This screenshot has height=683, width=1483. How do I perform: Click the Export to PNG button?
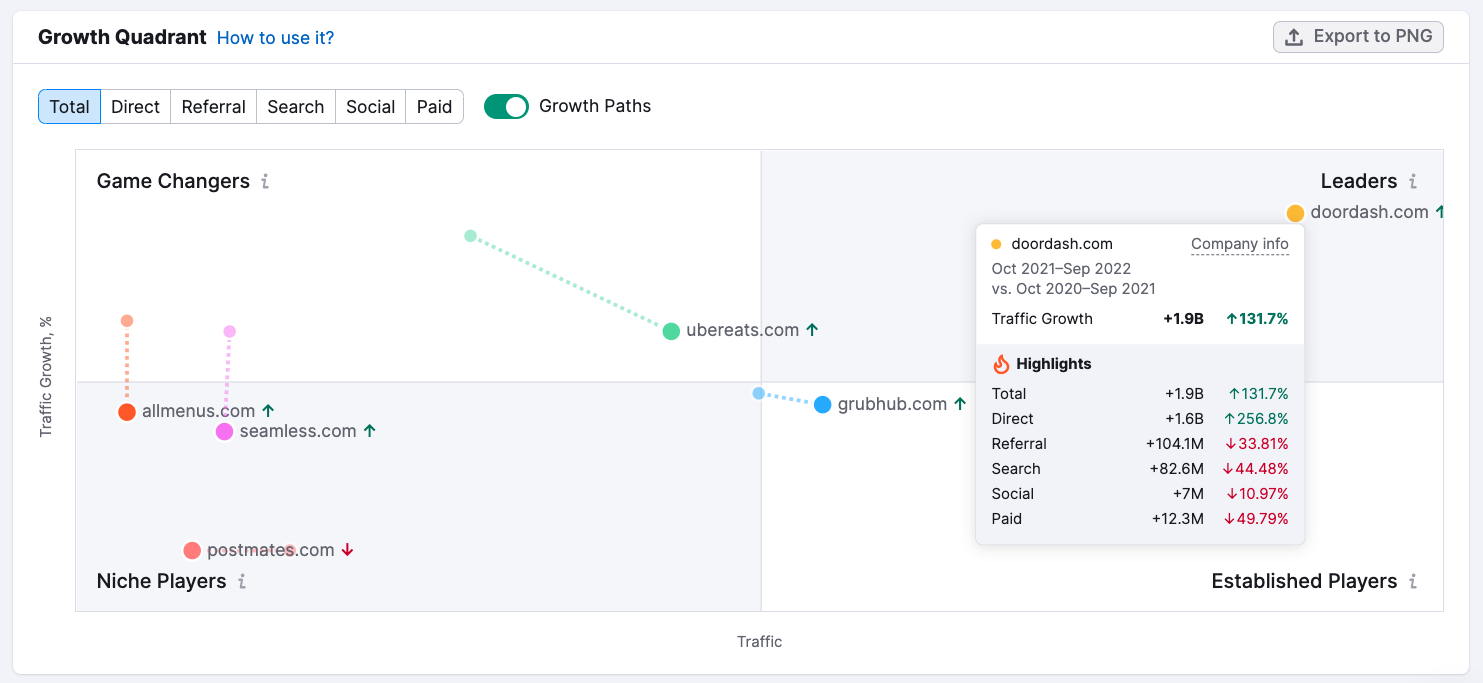[x=1358, y=37]
